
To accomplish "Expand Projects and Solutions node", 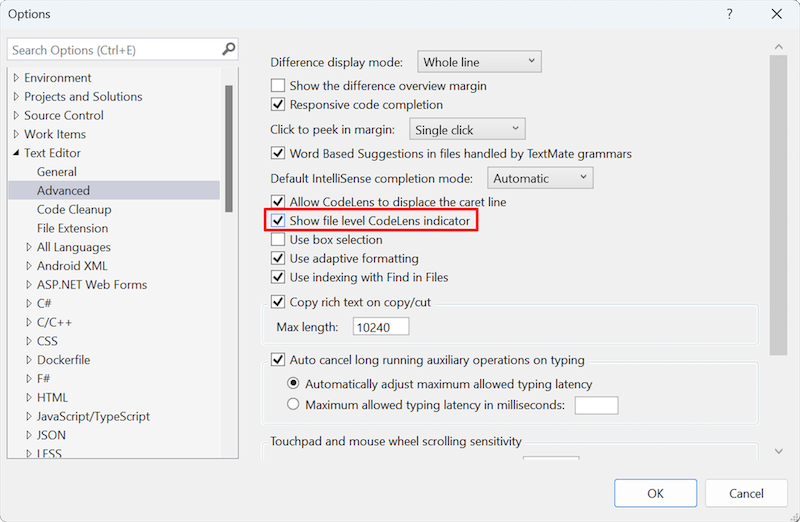I will pos(16,96).
